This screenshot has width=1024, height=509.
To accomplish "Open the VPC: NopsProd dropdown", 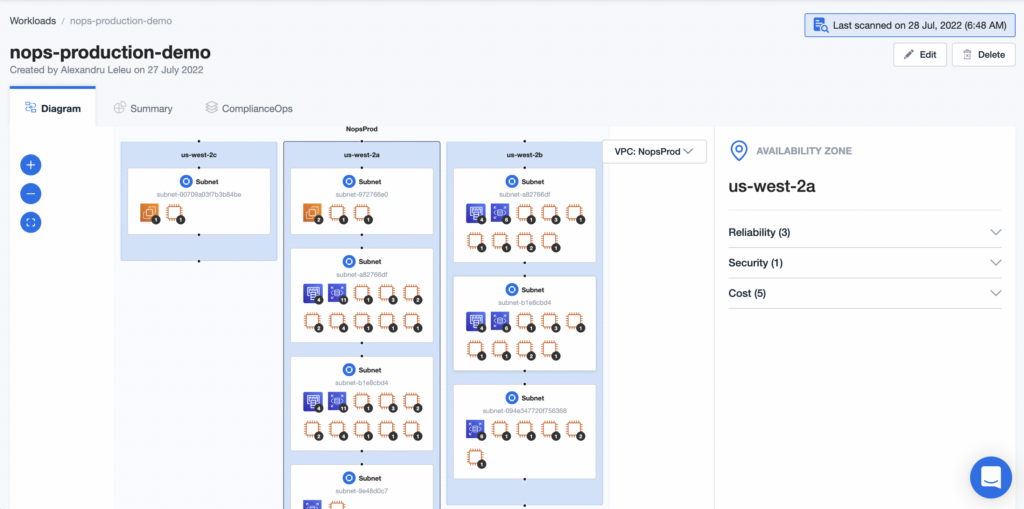I will tap(654, 152).
